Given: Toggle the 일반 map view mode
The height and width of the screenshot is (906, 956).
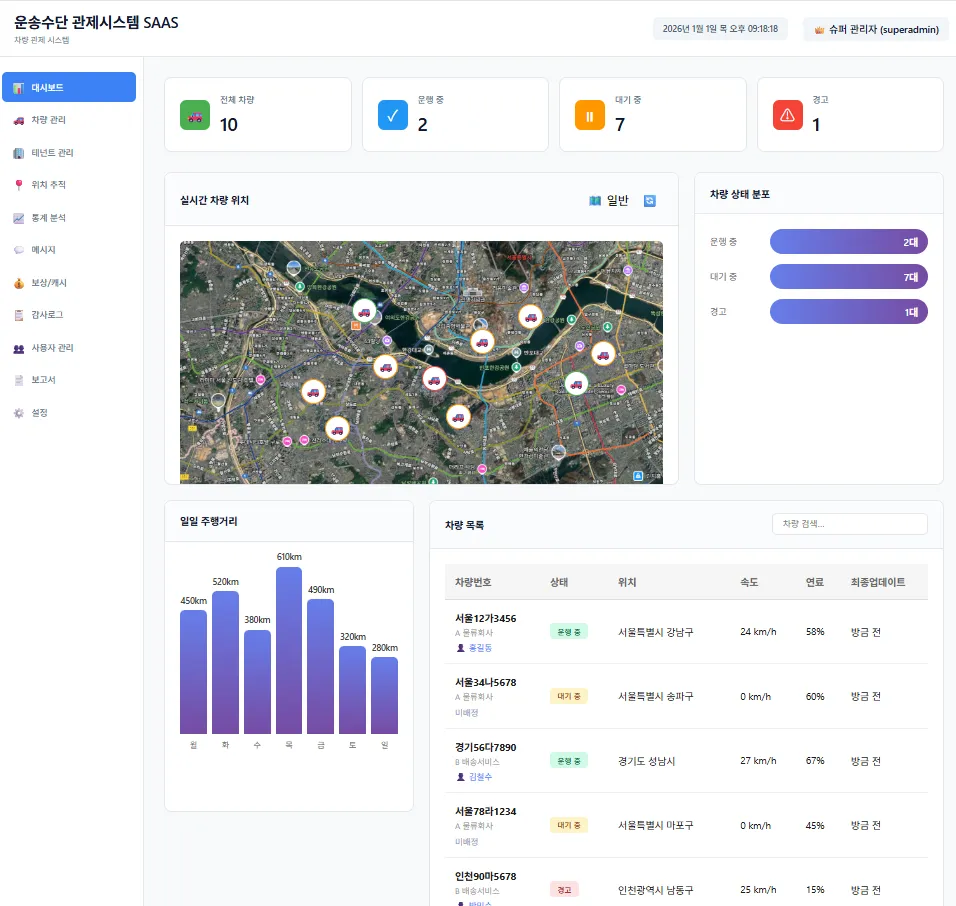Looking at the screenshot, I should pos(609,201).
